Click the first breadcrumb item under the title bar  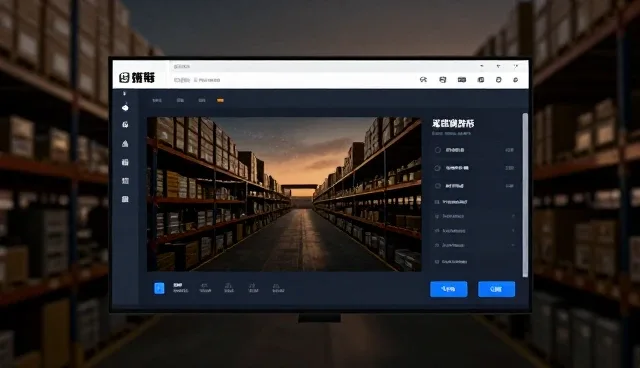pyautogui.click(x=182, y=80)
